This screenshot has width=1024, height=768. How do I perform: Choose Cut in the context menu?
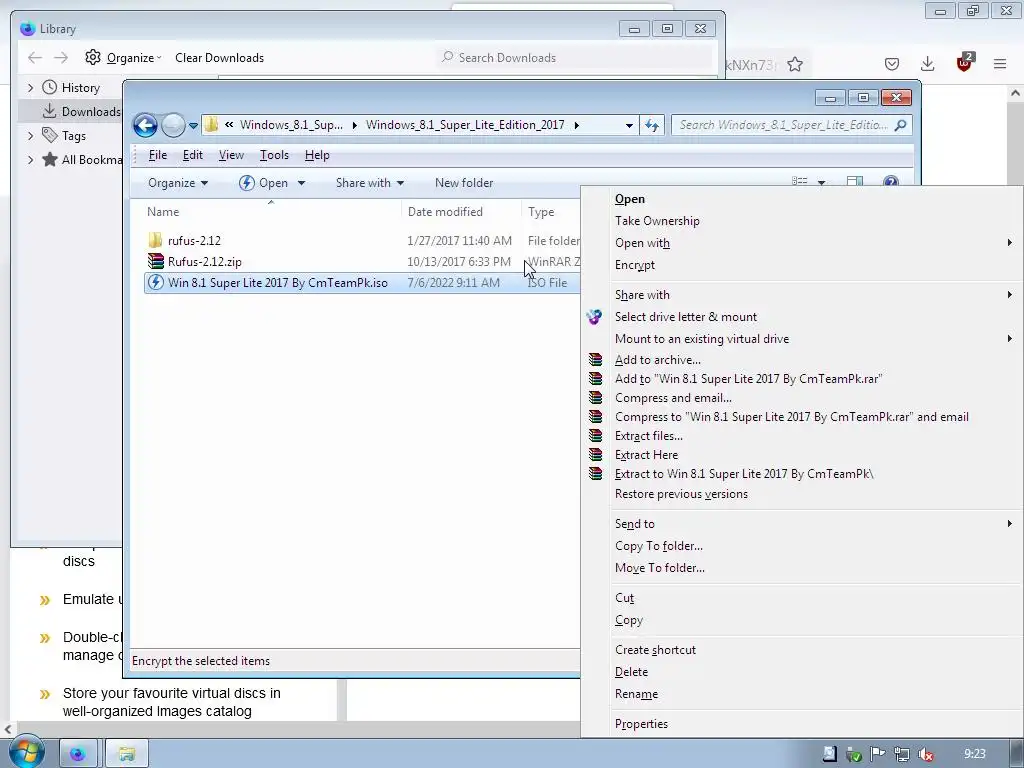[624, 598]
